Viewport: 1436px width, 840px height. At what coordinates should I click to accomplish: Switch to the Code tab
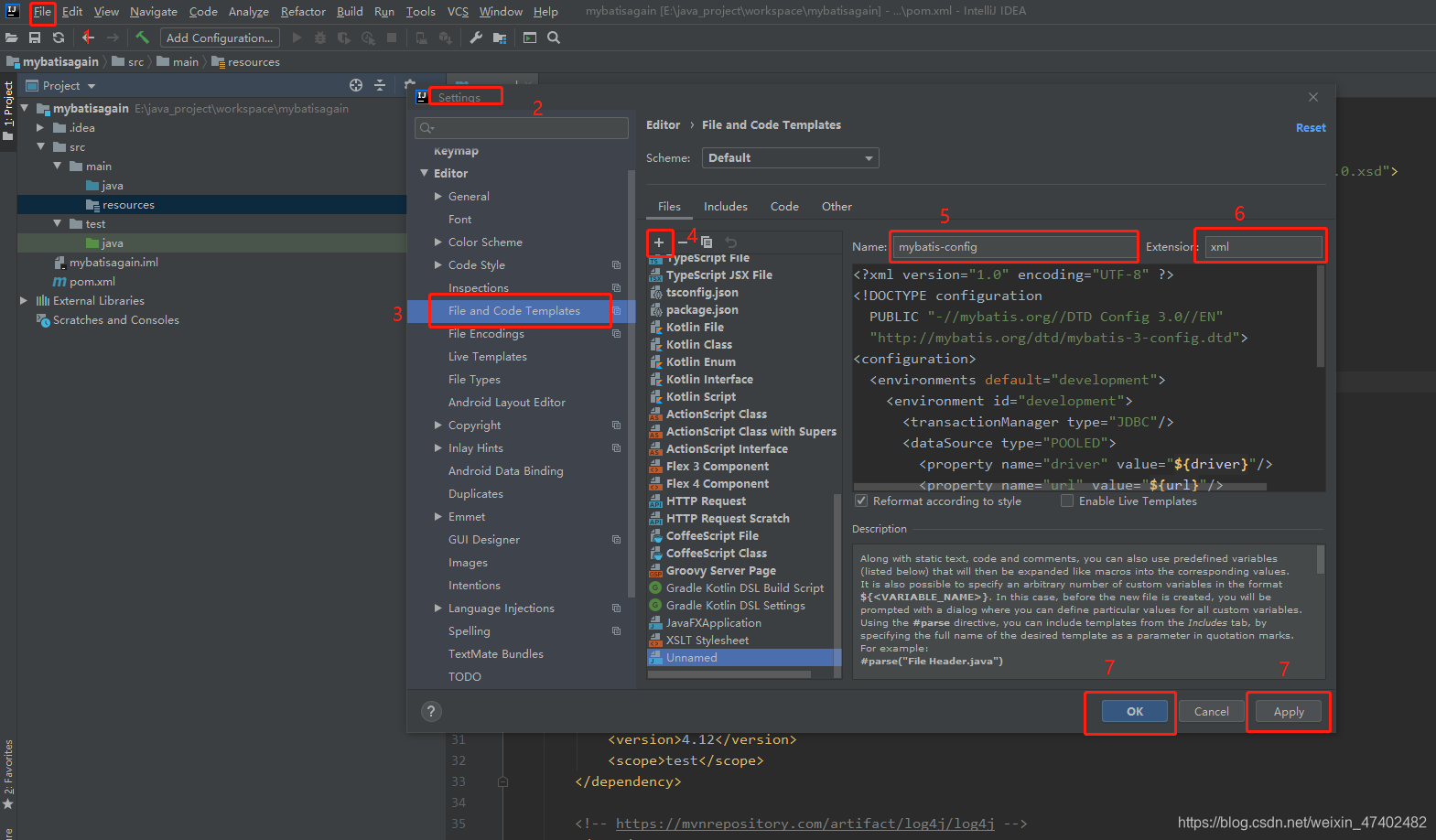click(784, 206)
